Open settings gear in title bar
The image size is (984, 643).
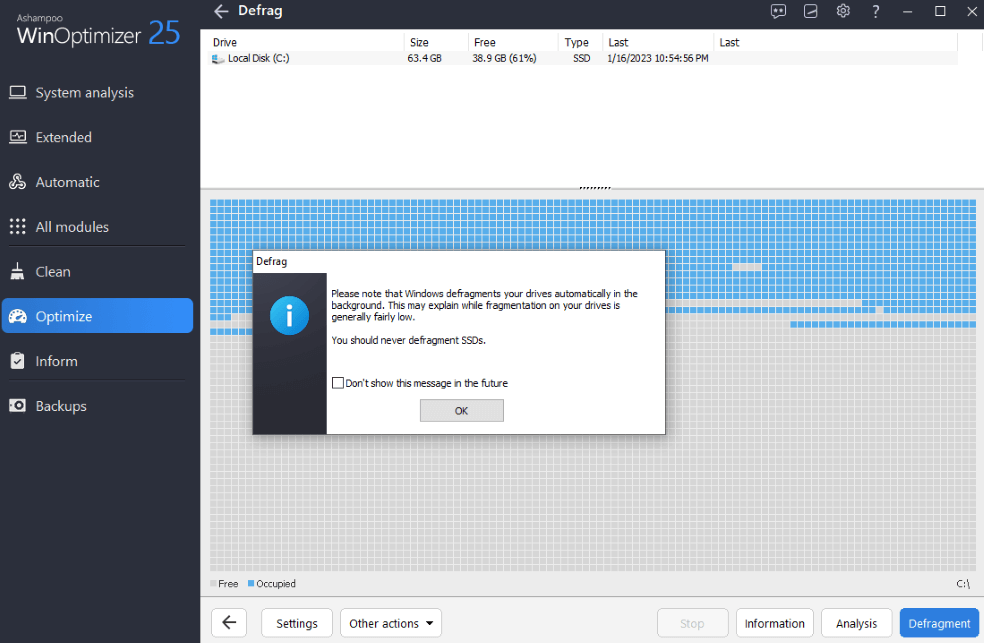click(843, 11)
